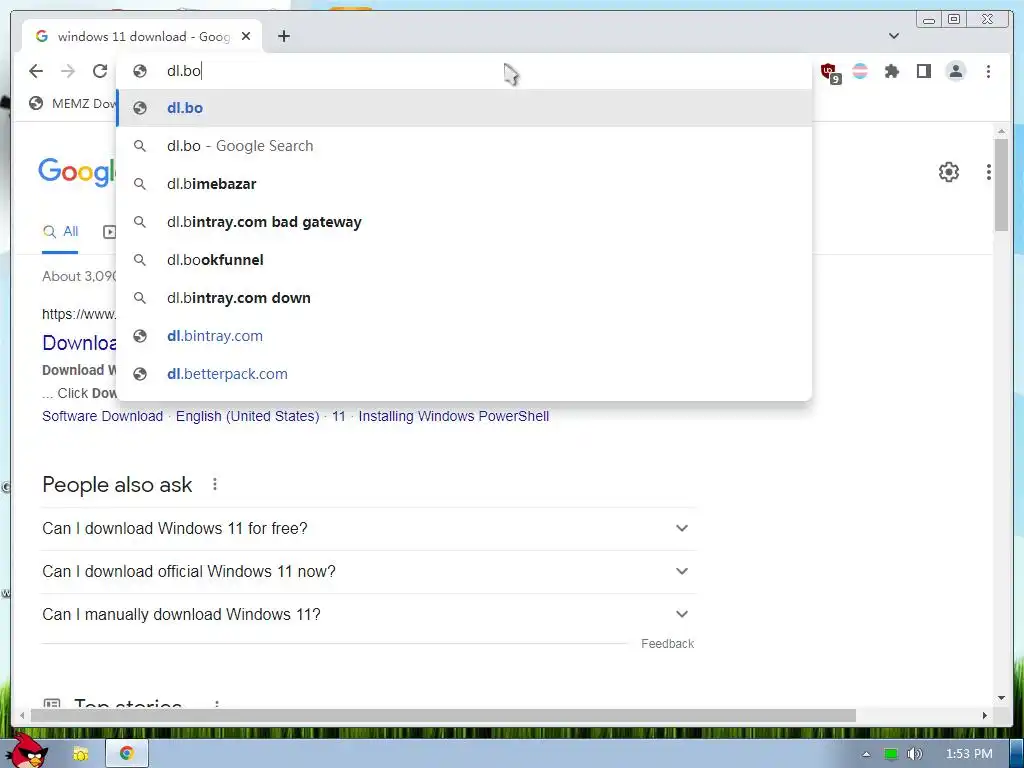The image size is (1024, 768).
Task: Select the All search results tab
Action: click(x=60, y=232)
